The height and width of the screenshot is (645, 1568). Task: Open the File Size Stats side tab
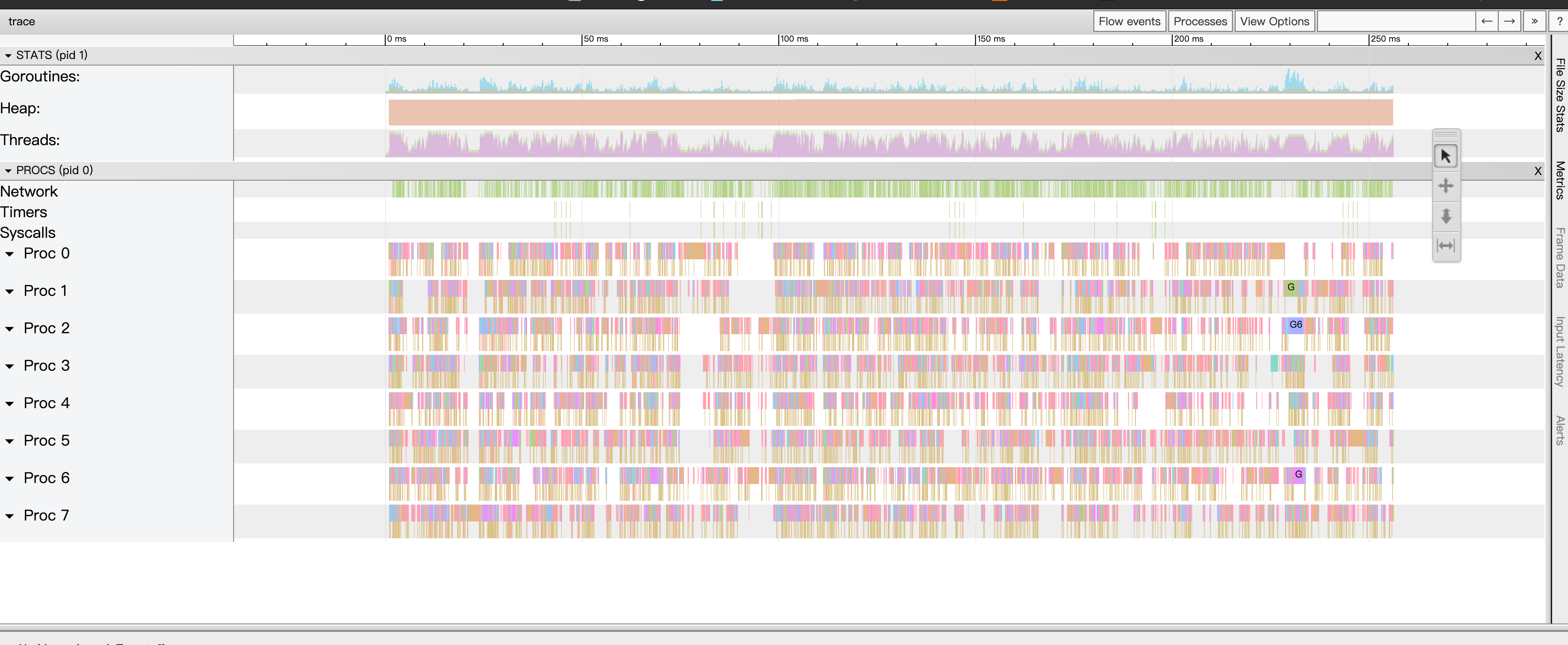tap(1560, 95)
